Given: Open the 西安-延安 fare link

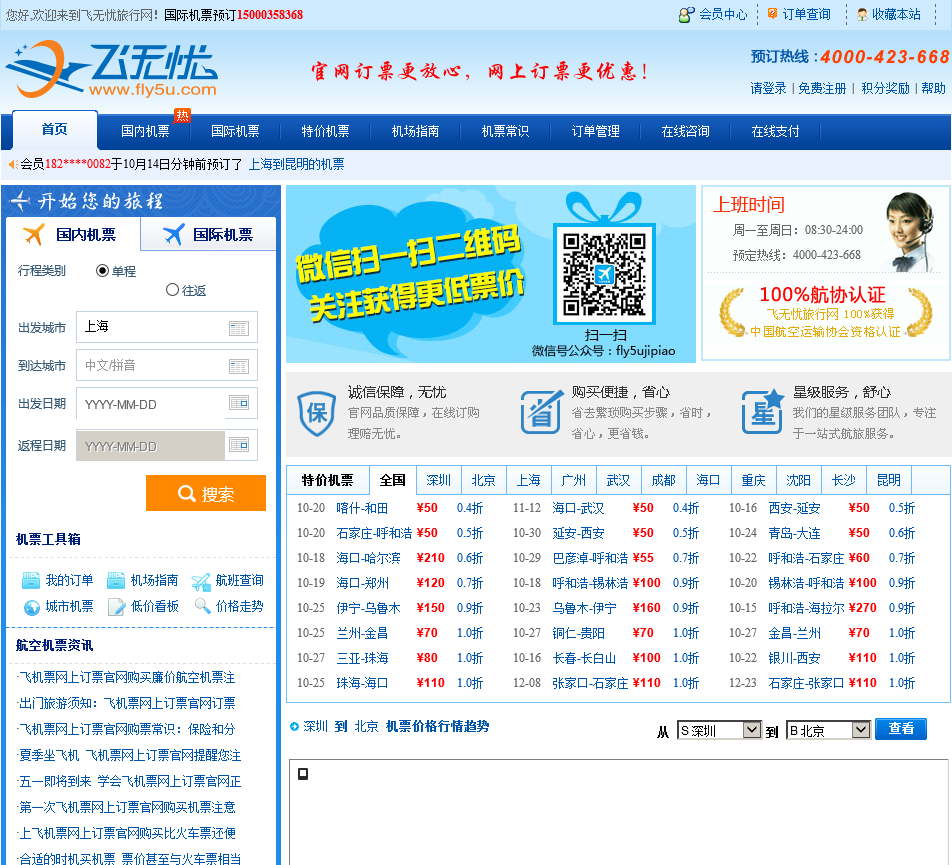Looking at the screenshot, I should [x=794, y=508].
